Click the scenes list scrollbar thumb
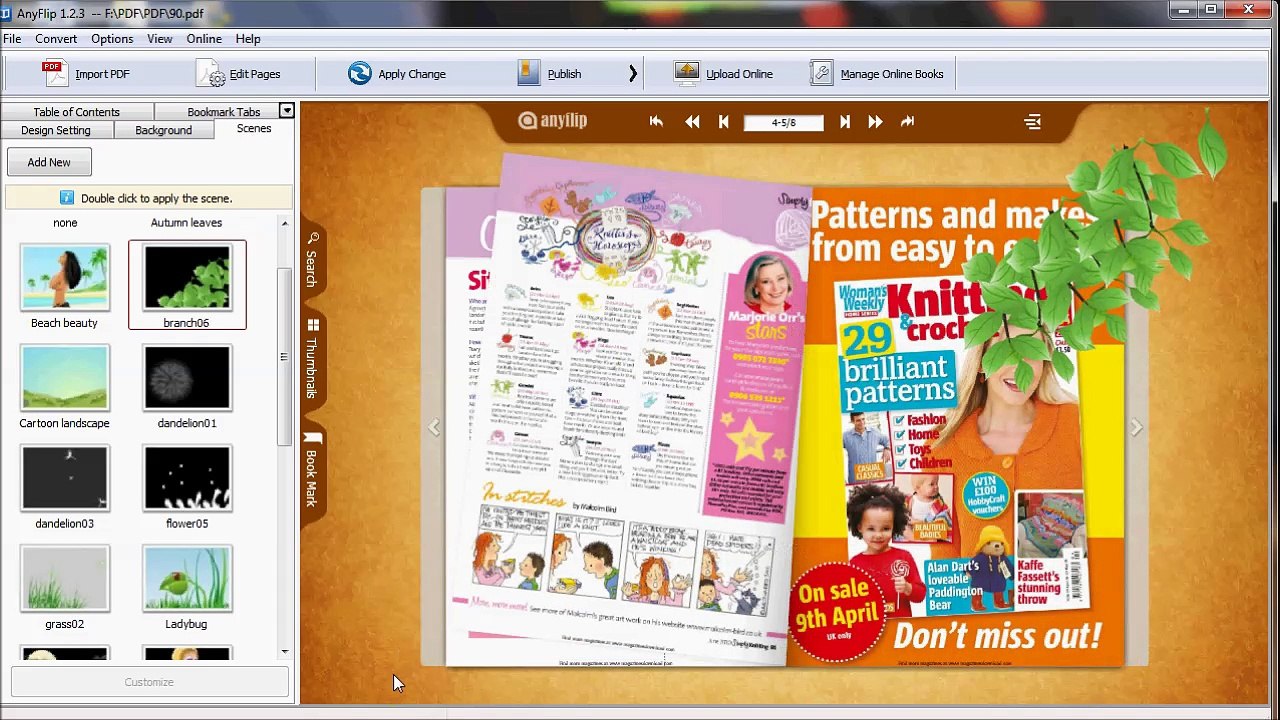Image resolution: width=1280 pixels, height=720 pixels. pyautogui.click(x=285, y=357)
